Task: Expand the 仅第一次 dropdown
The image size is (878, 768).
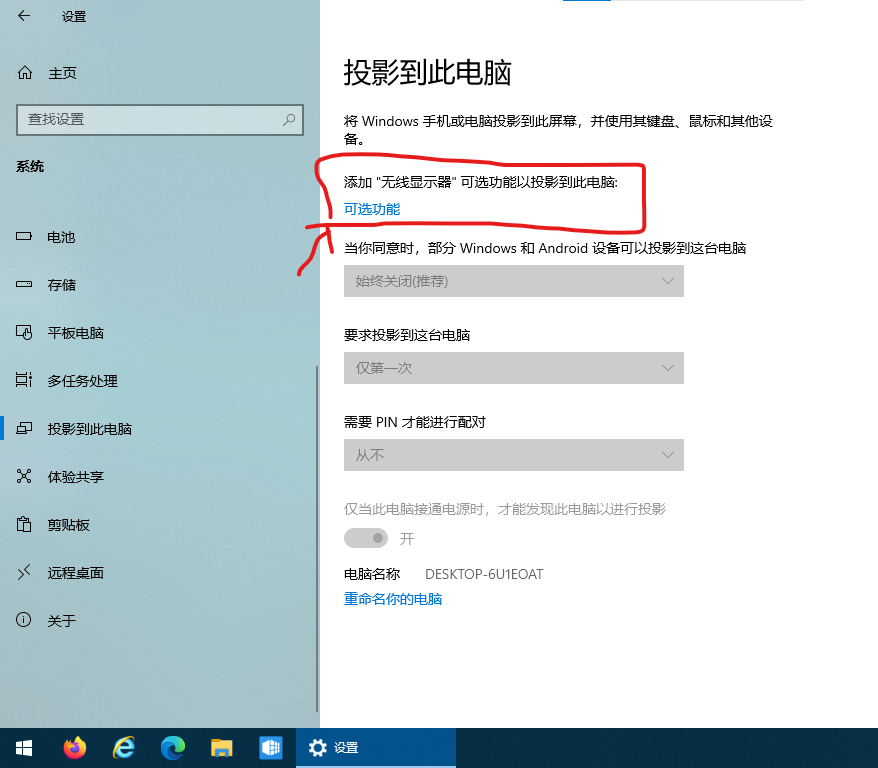Action: pyautogui.click(x=513, y=368)
